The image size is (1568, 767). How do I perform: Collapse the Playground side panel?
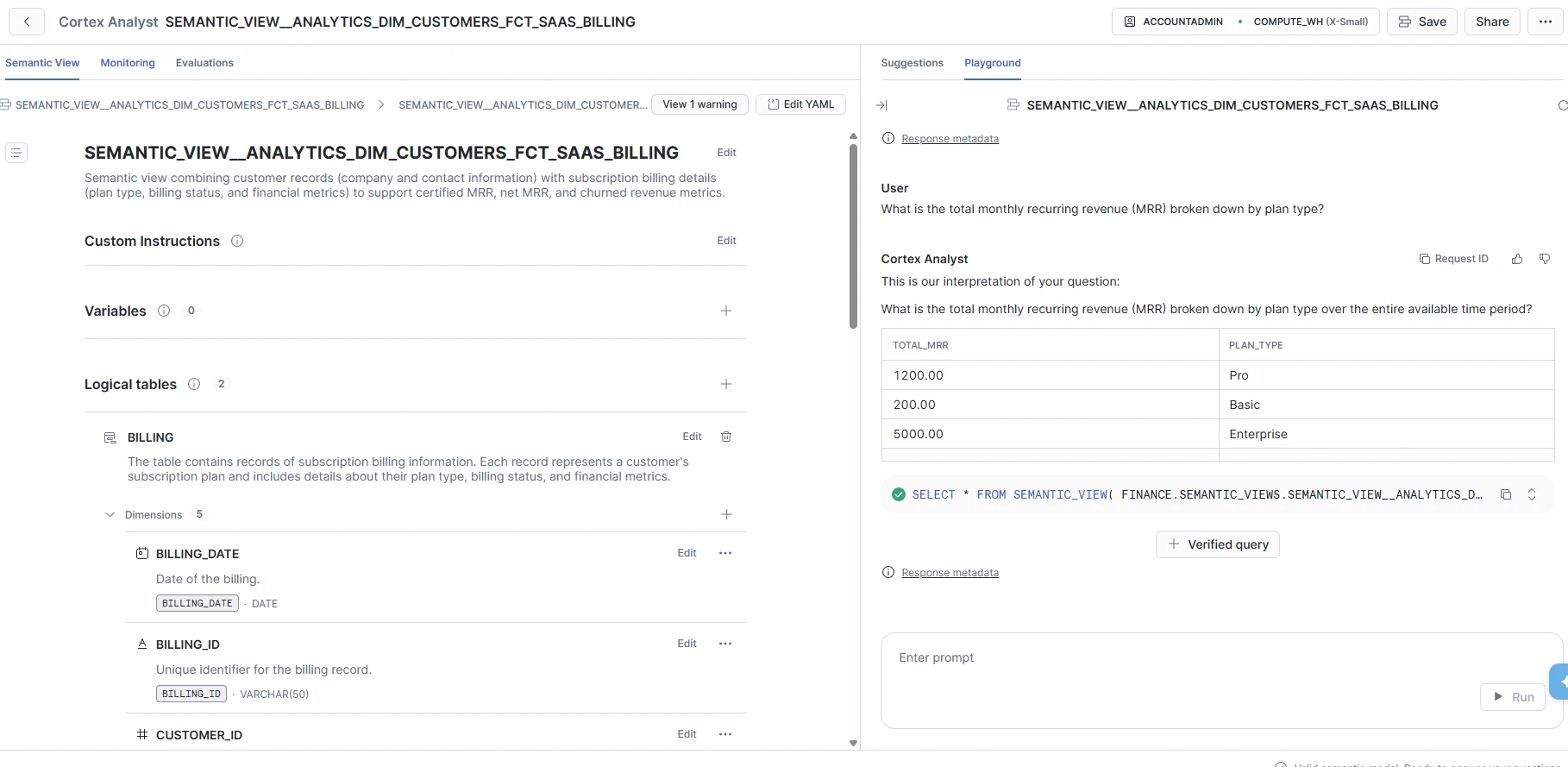pos(881,105)
